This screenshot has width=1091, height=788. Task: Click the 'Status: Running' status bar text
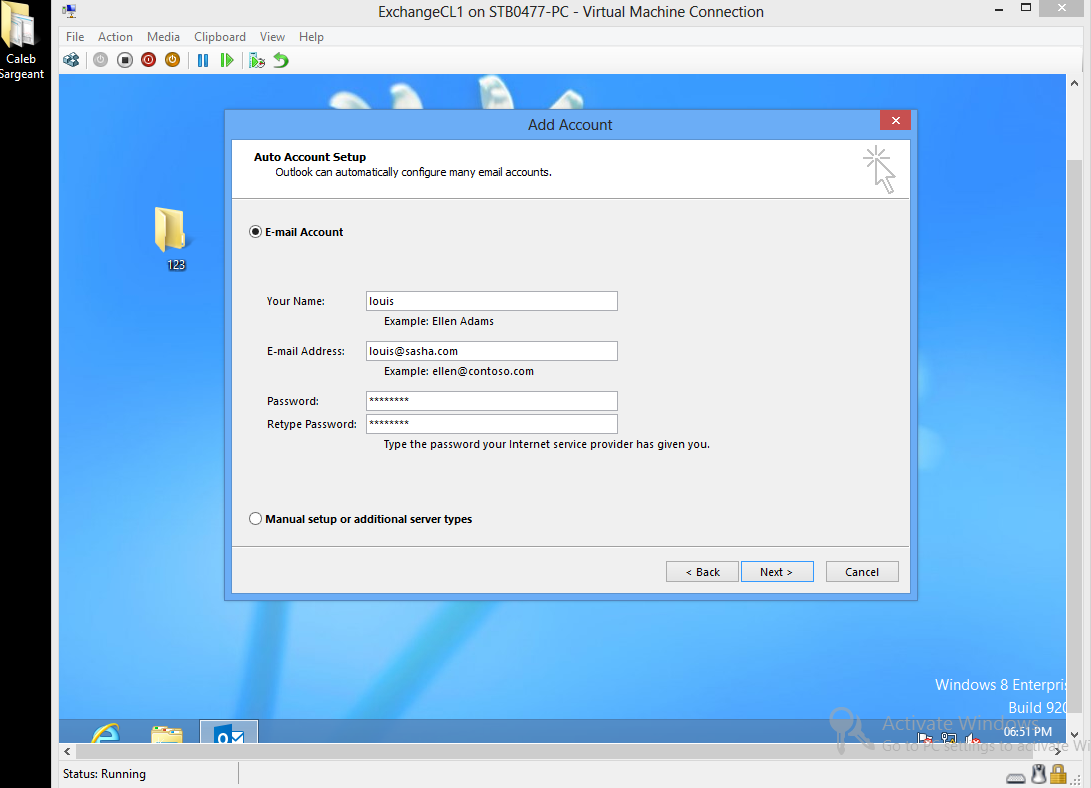pyautogui.click(x=104, y=774)
